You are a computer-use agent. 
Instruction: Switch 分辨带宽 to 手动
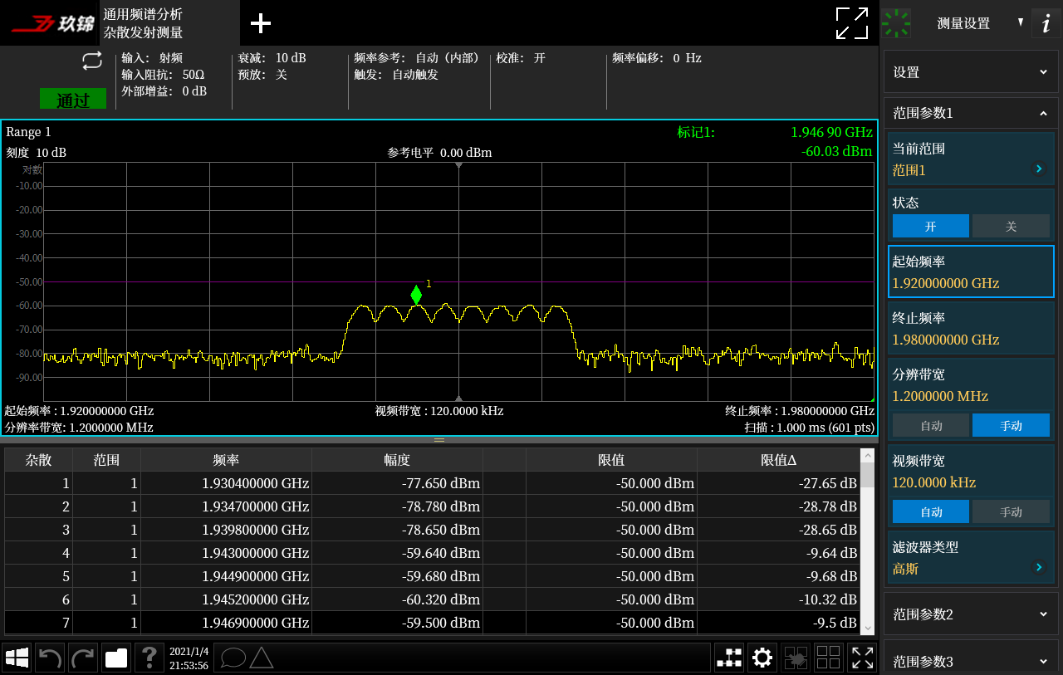[1011, 426]
